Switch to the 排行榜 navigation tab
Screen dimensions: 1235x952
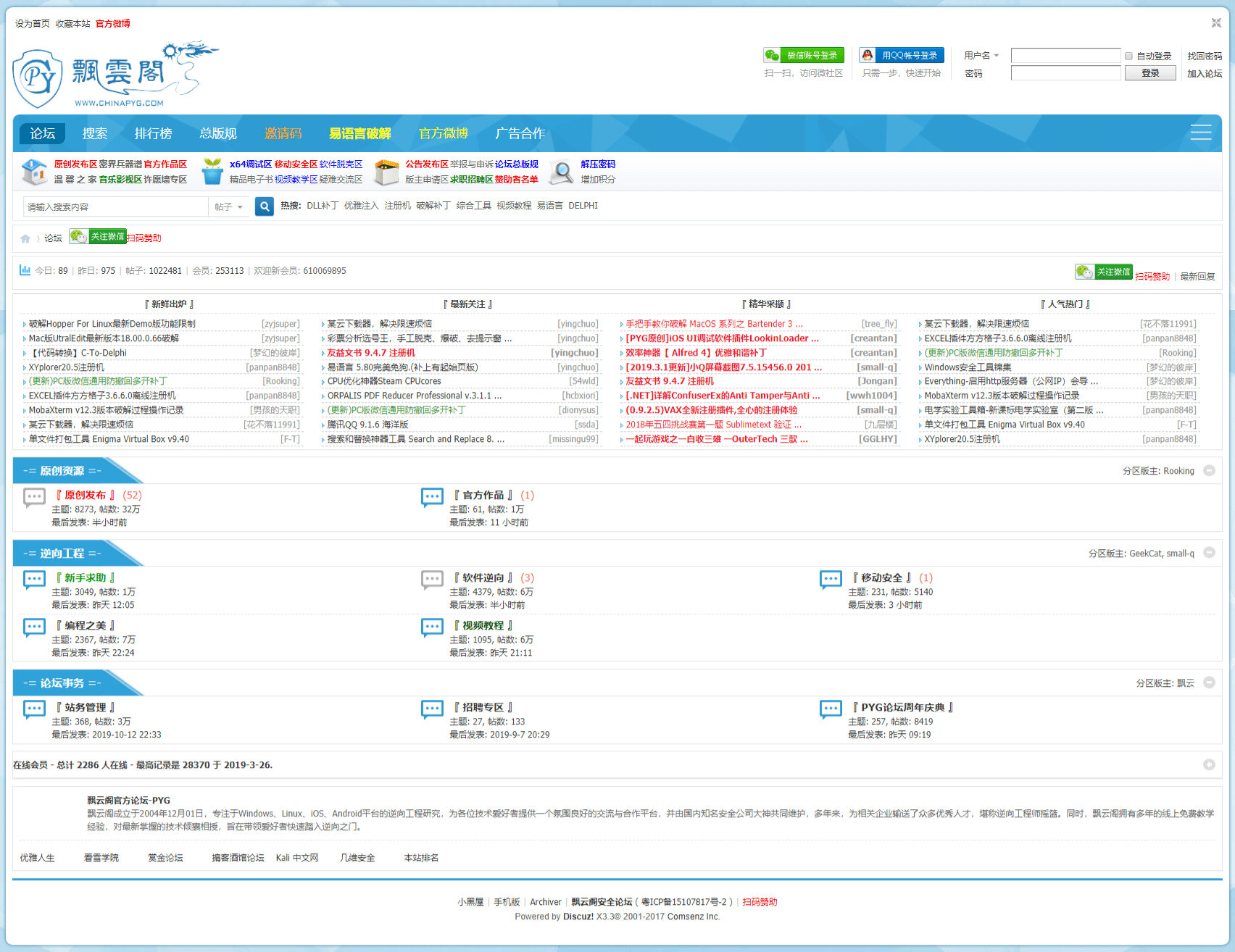pos(153,133)
